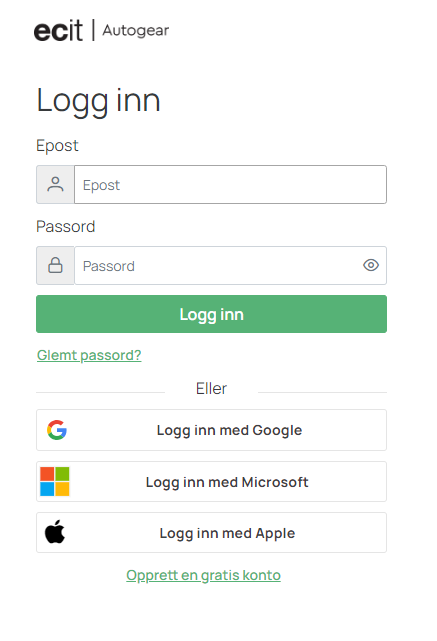
Task: Select Logg inn med Microsoft text
Action: [227, 482]
